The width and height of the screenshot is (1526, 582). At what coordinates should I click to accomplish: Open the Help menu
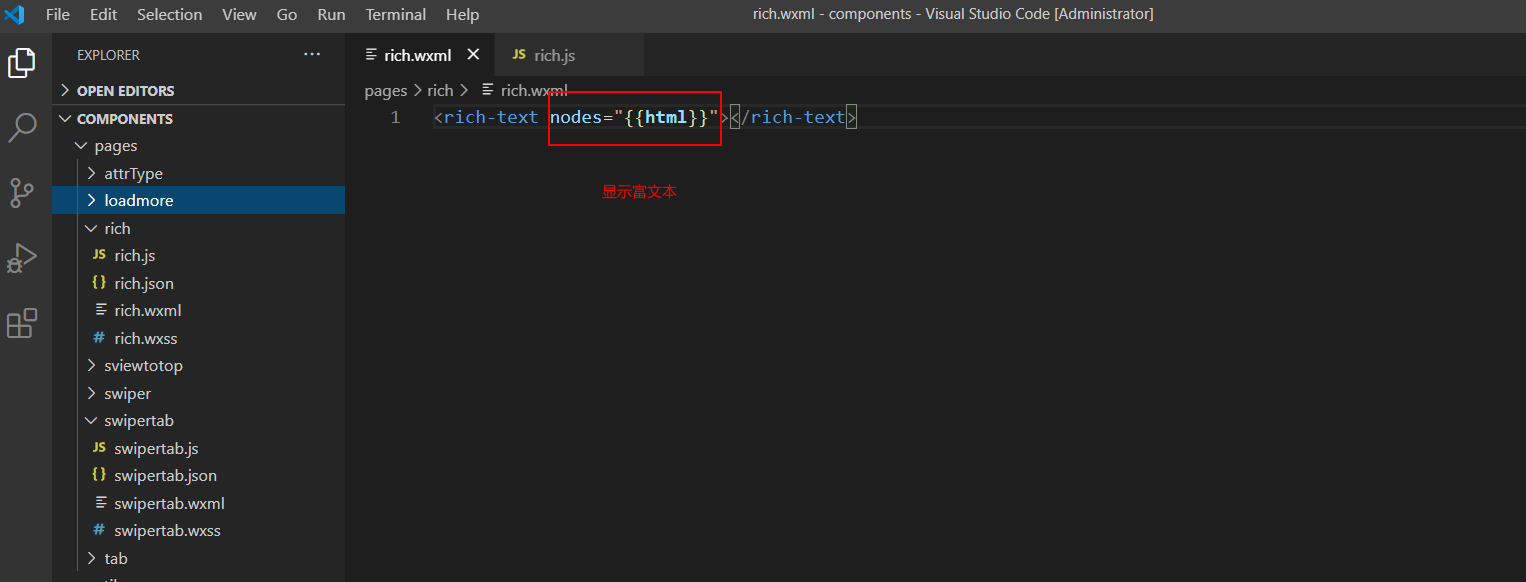(x=462, y=14)
